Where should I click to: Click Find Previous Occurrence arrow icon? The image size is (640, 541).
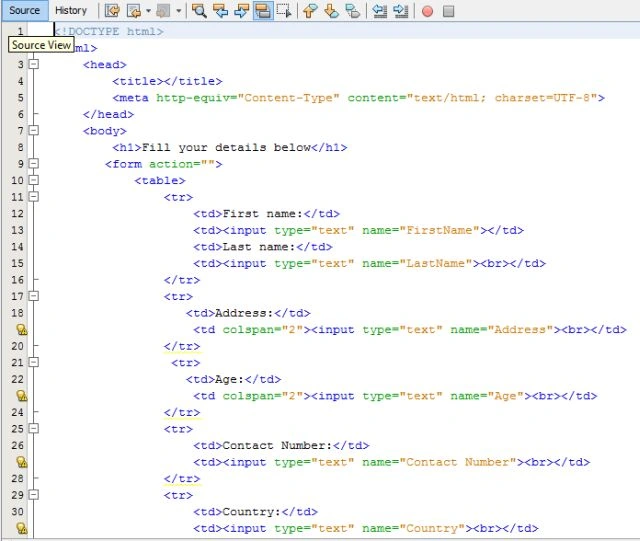(220, 11)
